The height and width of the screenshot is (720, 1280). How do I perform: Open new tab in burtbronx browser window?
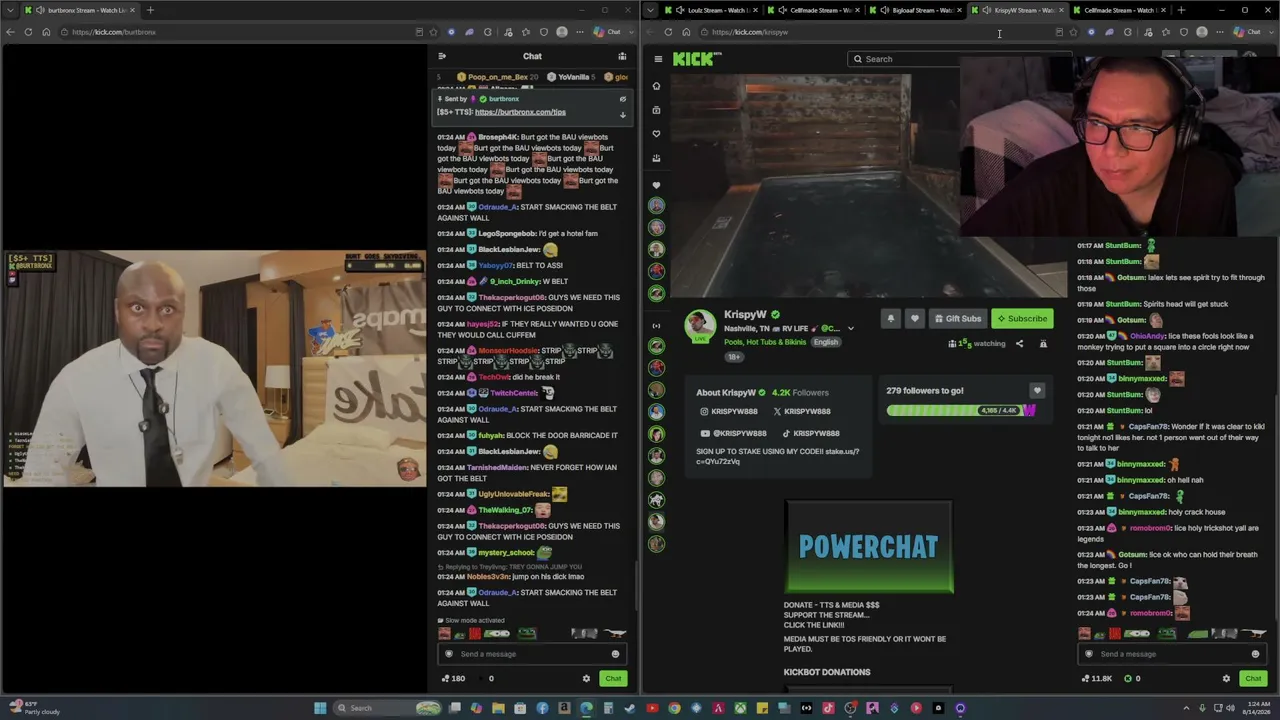point(150,10)
